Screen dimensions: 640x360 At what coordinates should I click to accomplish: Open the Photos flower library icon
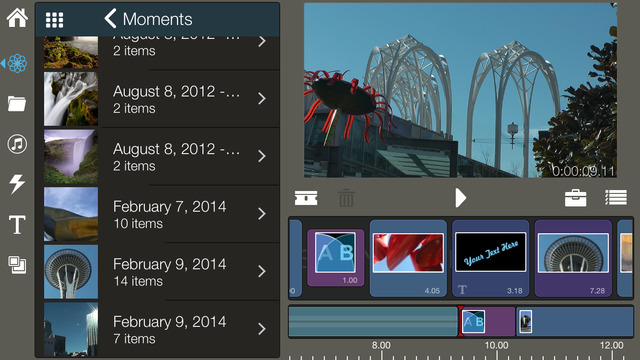[x=17, y=63]
